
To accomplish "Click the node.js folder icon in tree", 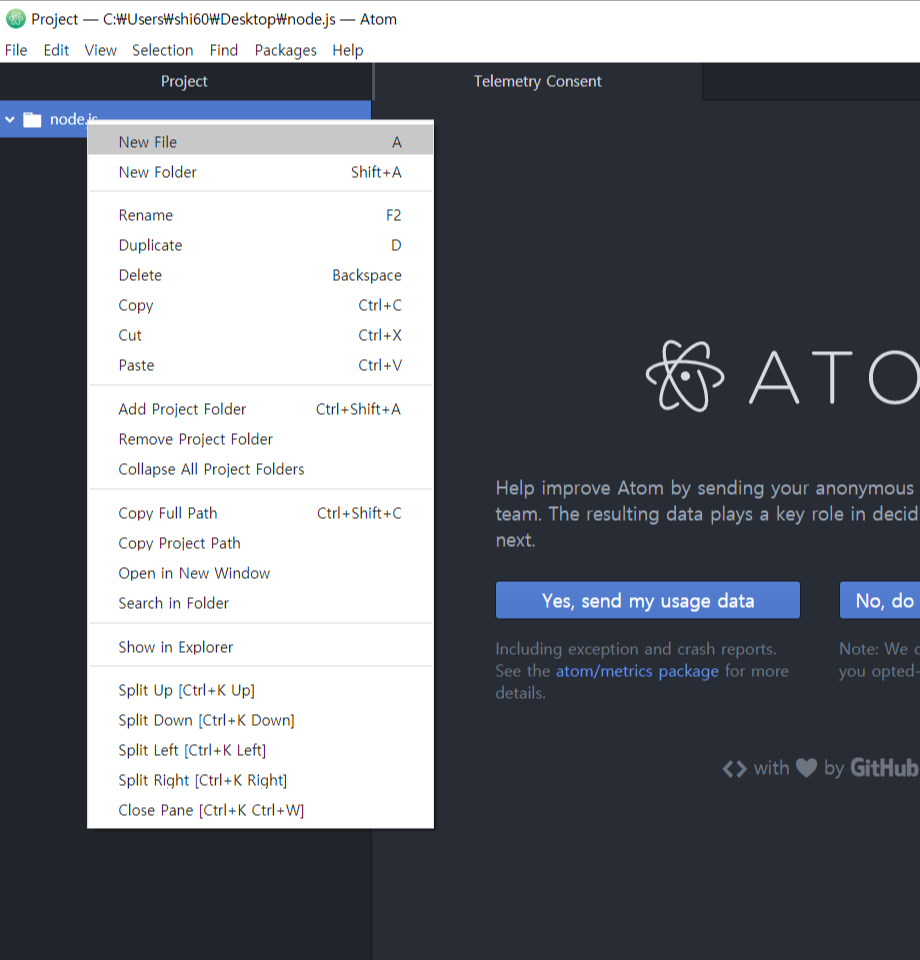I will coord(32,119).
